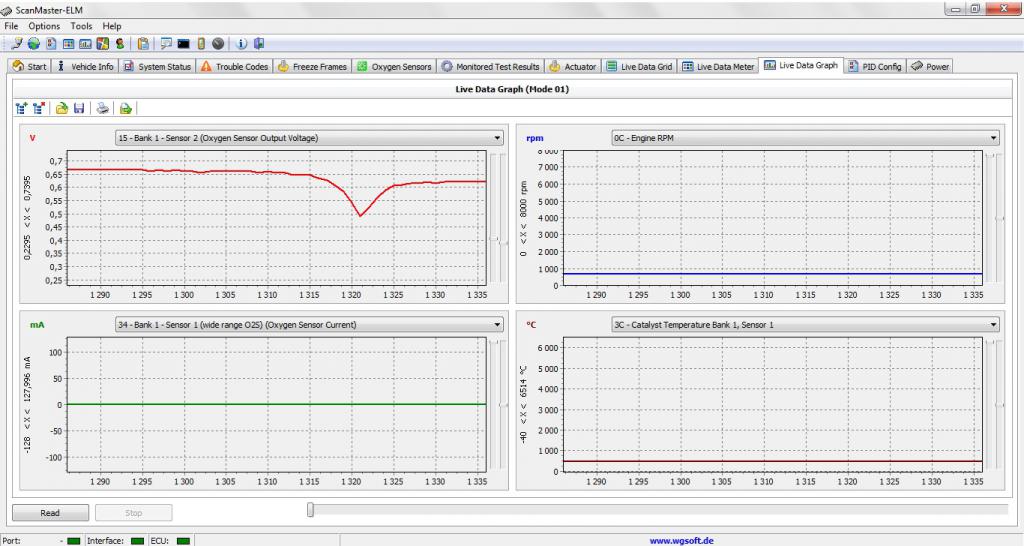1024x546 pixels.
Task: Click the clipboard icon in main toolbar
Action: 143,44
